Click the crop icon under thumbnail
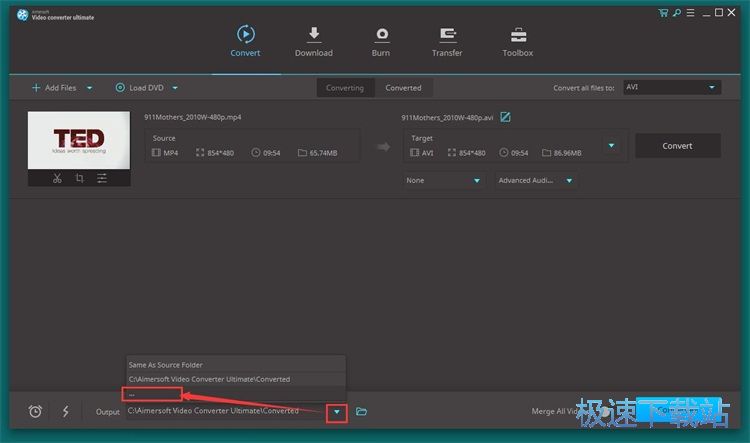 pyautogui.click(x=79, y=178)
